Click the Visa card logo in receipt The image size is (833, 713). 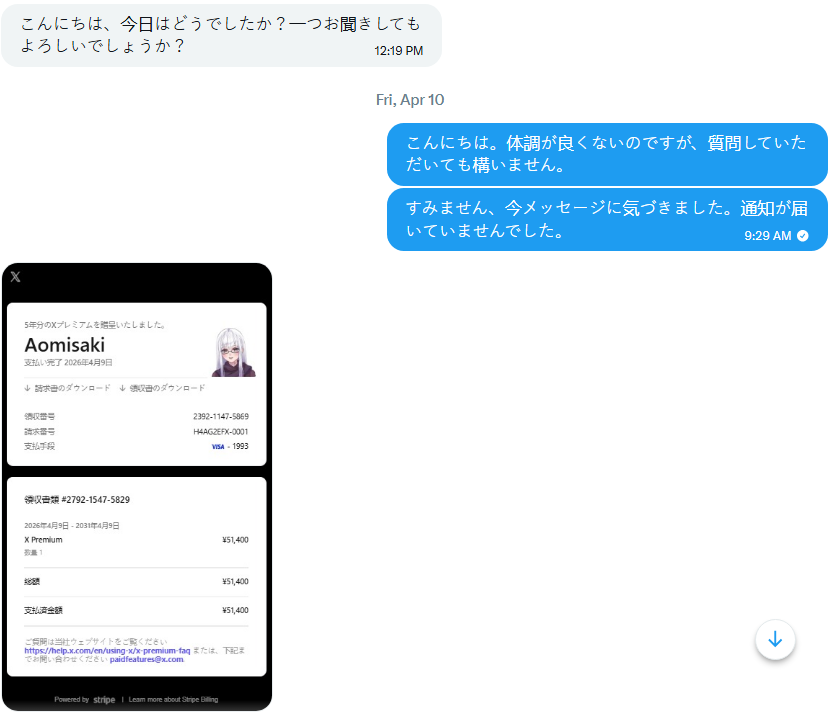[x=218, y=447]
